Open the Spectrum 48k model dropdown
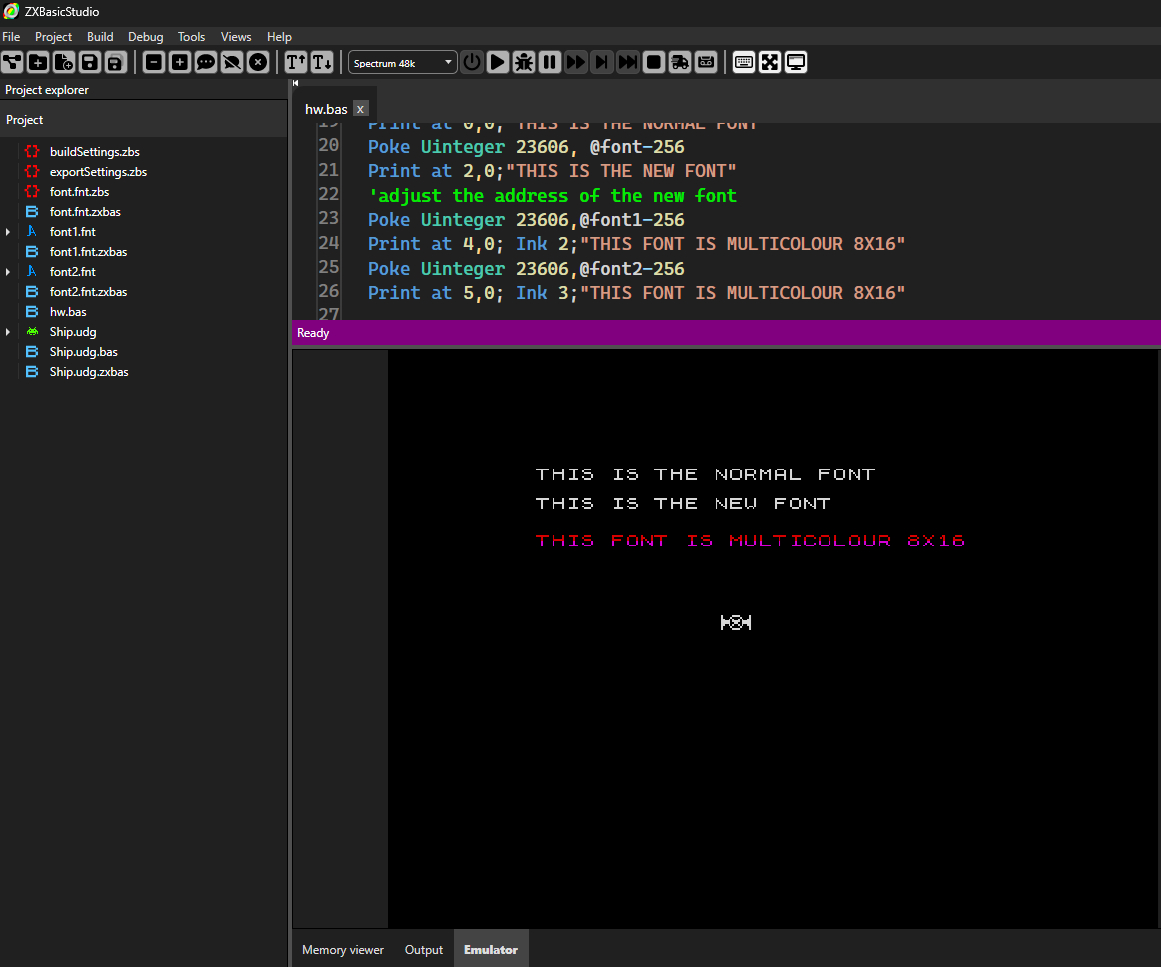The height and width of the screenshot is (967, 1161). (x=402, y=62)
